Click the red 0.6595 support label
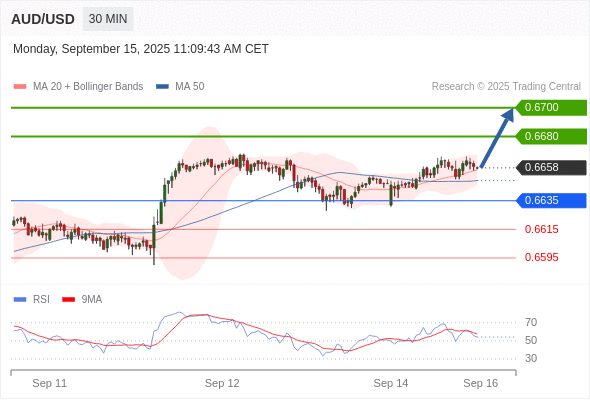 [x=541, y=257]
